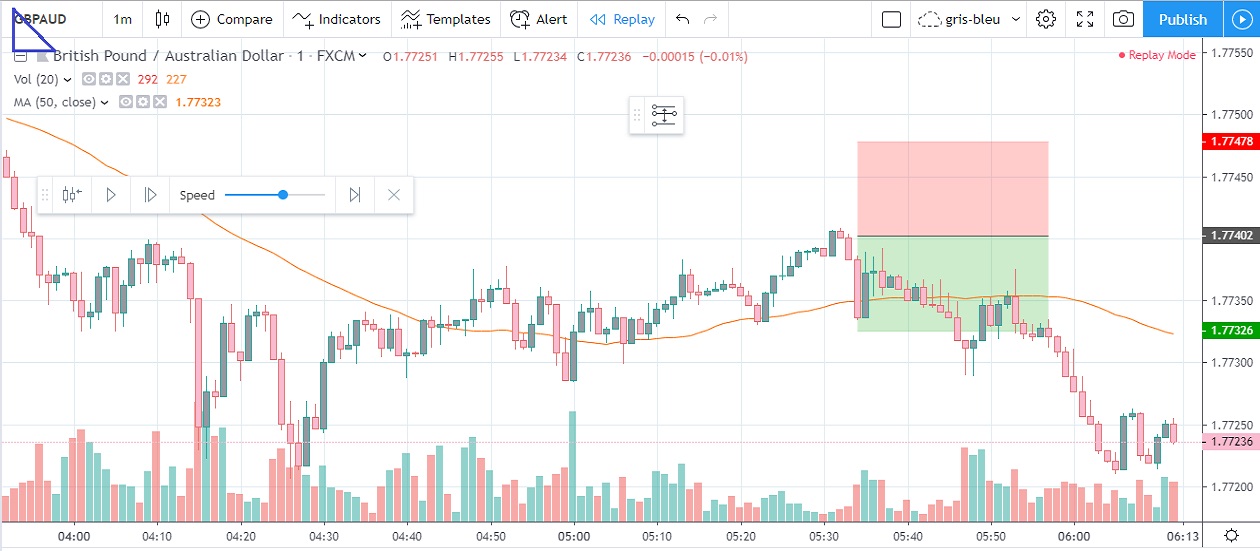Step forward one bar in replay

[150, 195]
